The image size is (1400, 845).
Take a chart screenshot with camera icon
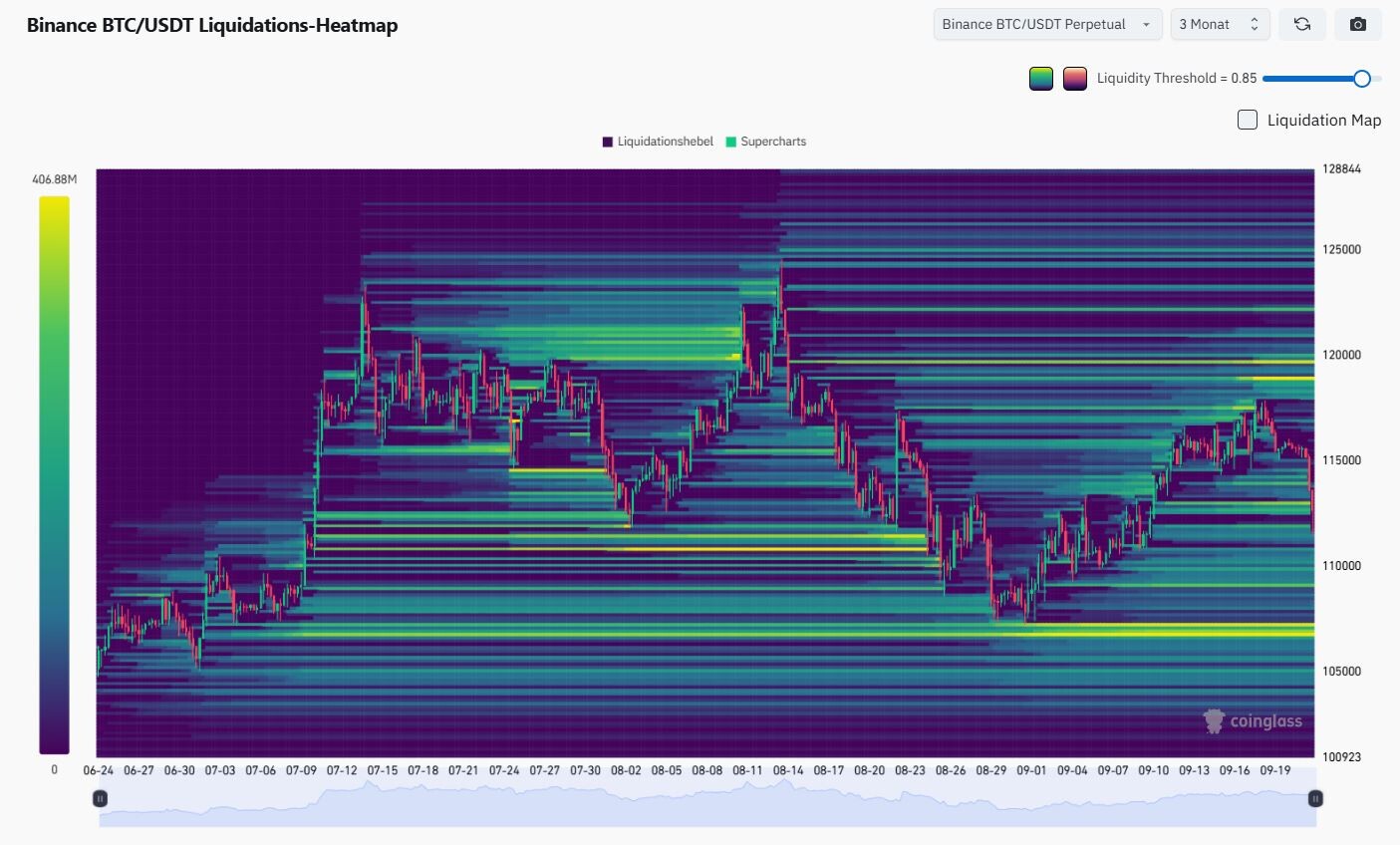1358,25
